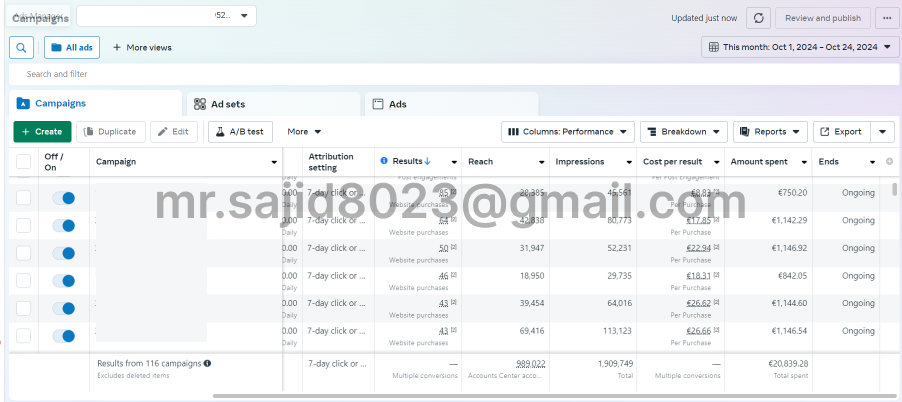The image size is (902, 402).
Task: Click the info icon beside Results header
Action: click(384, 161)
